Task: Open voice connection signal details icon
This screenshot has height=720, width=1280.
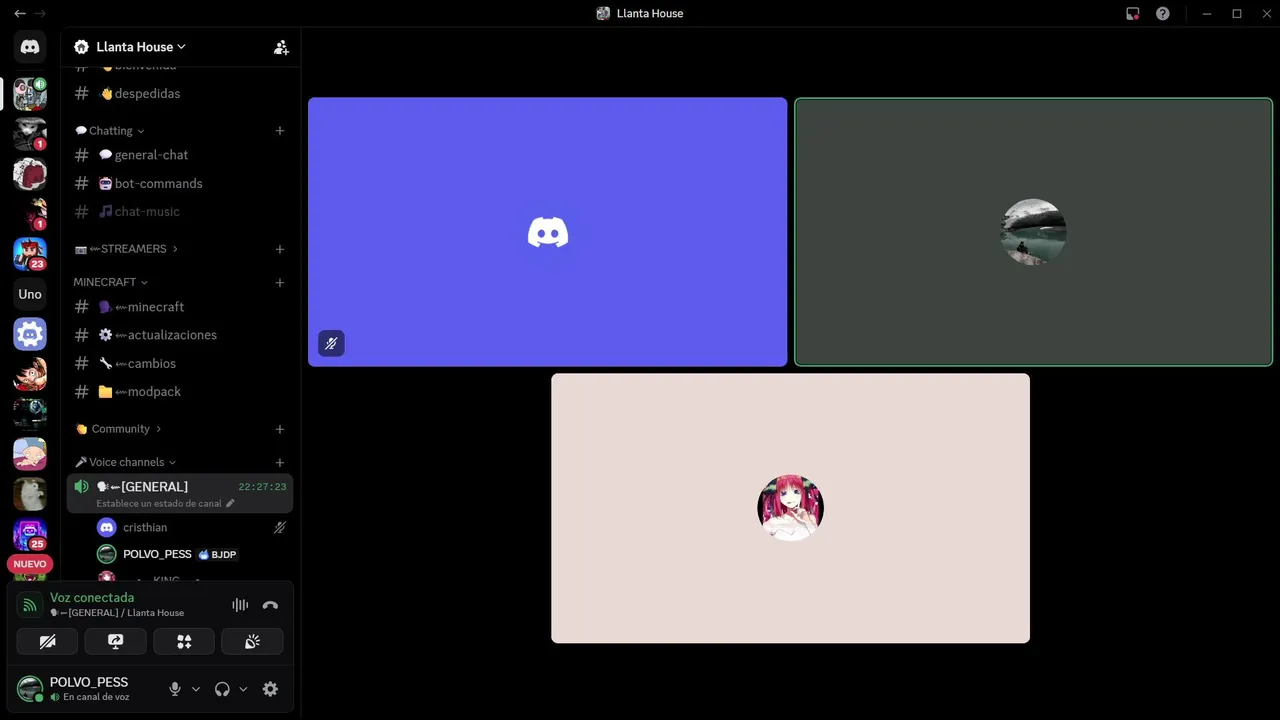Action: coord(30,605)
